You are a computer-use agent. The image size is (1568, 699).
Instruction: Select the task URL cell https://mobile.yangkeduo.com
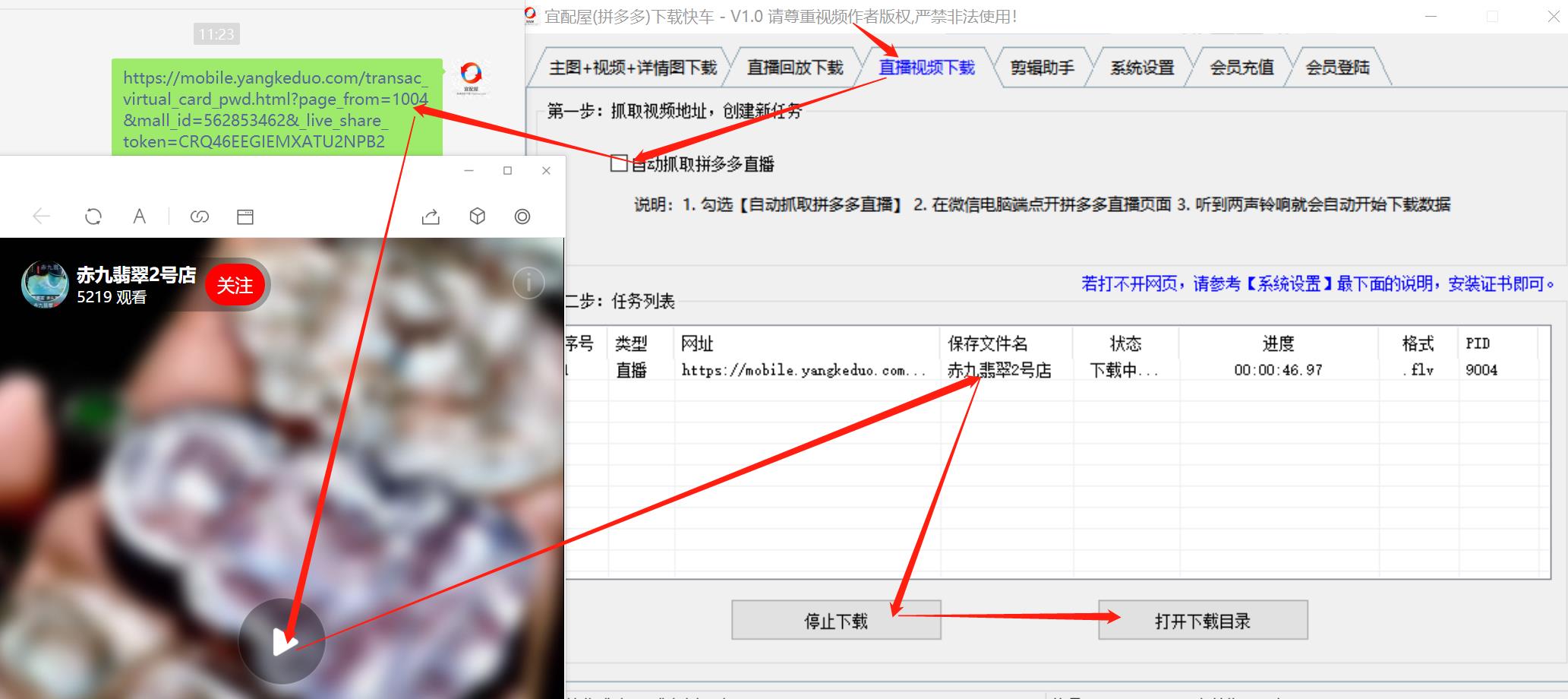(x=803, y=370)
